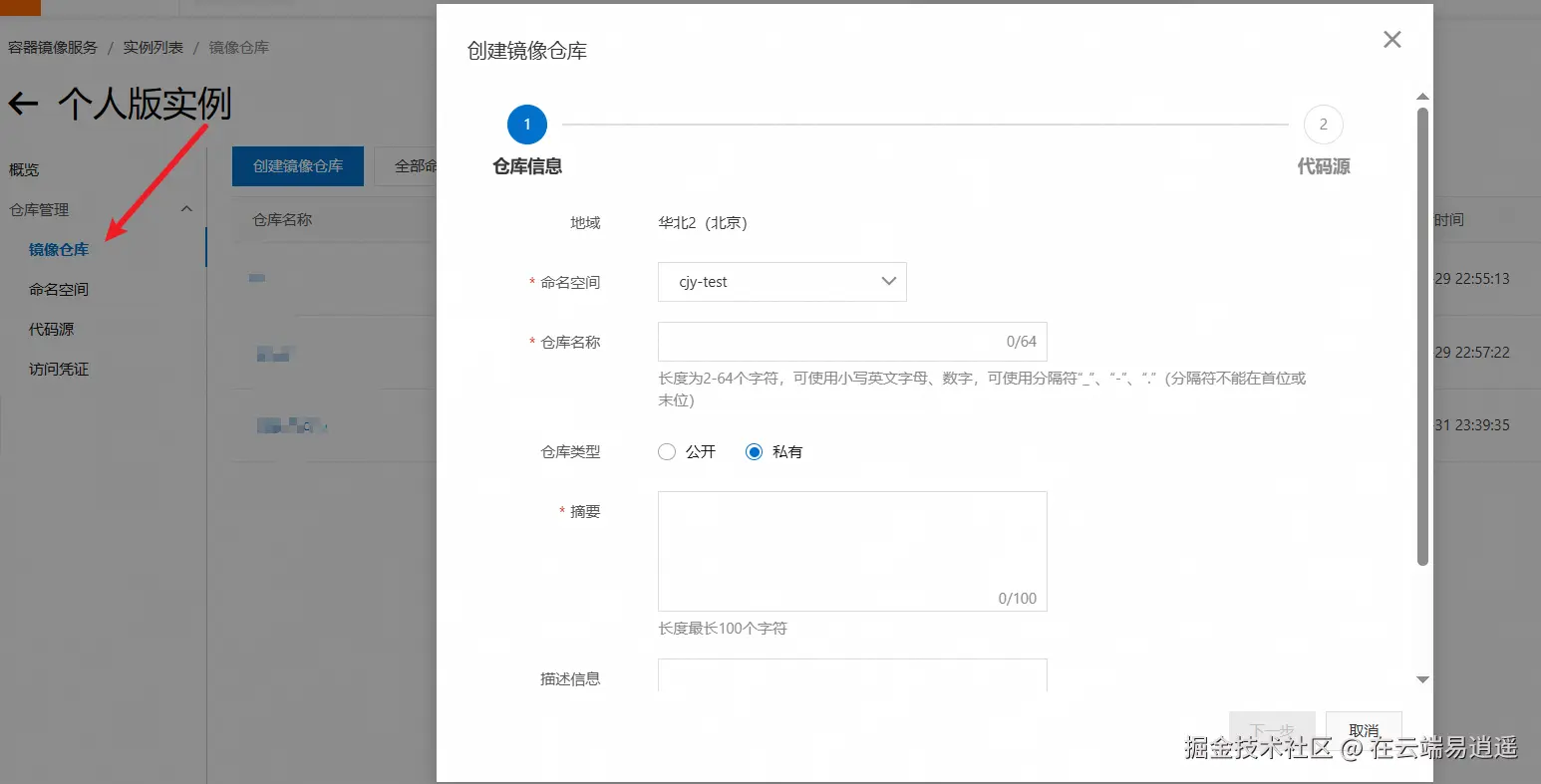The width and height of the screenshot is (1541, 784).
Task: Click the blue 创建镜像仓库 button
Action: pos(298,166)
